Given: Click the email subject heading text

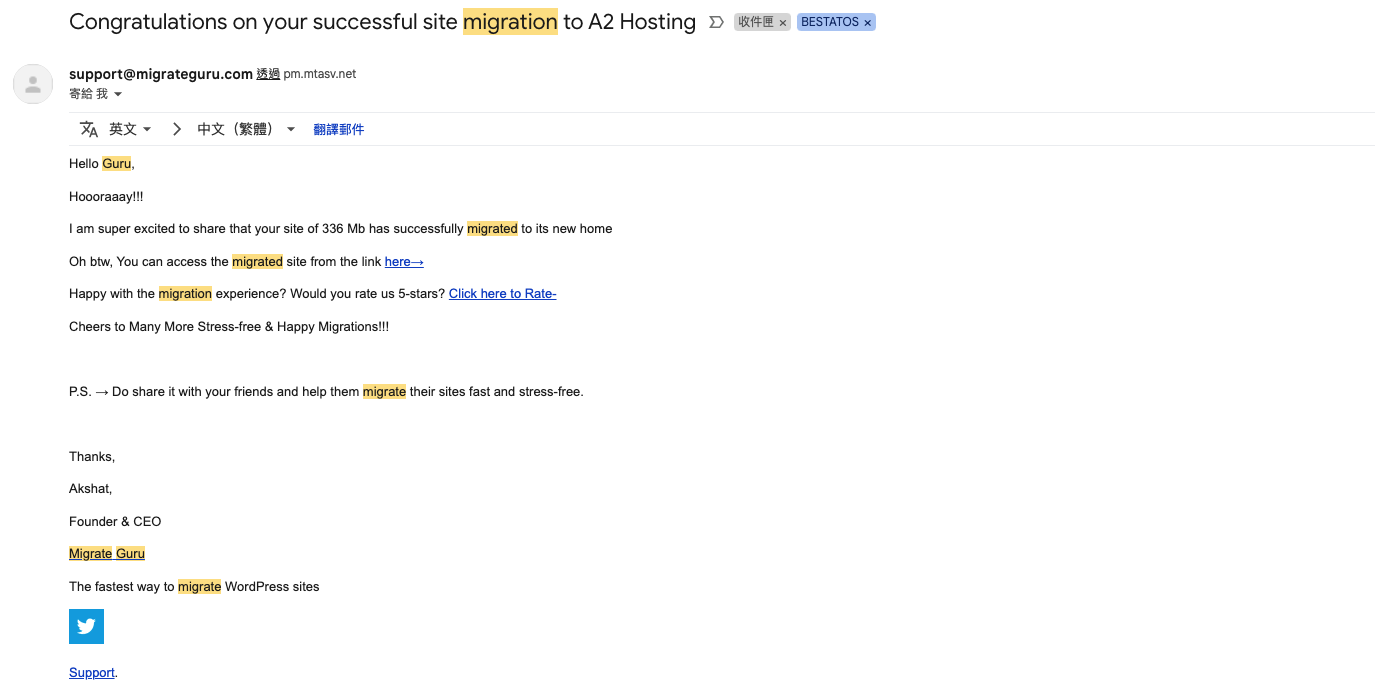Looking at the screenshot, I should (x=382, y=22).
